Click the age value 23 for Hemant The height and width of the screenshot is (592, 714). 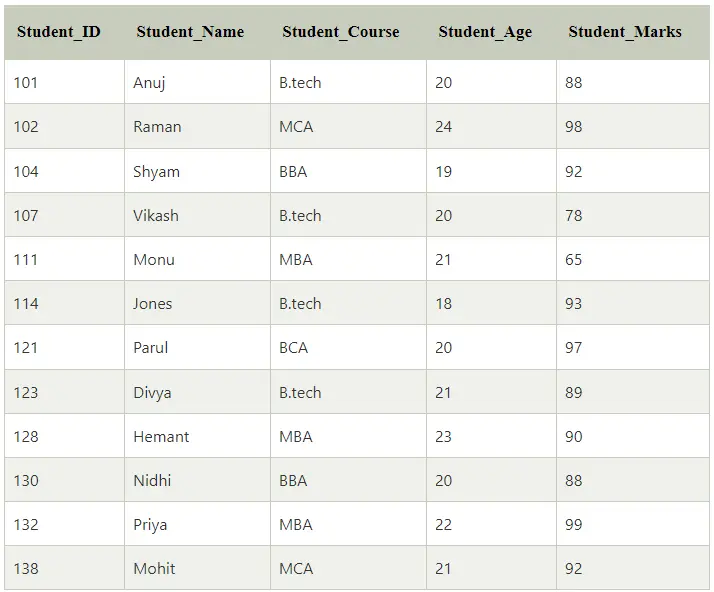point(491,437)
